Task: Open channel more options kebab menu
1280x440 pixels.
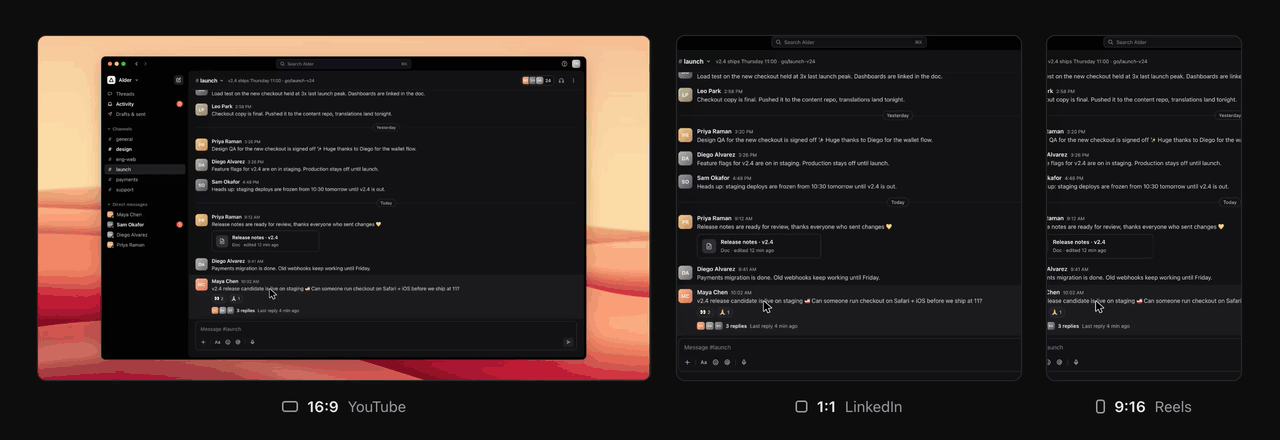Action: [x=575, y=80]
